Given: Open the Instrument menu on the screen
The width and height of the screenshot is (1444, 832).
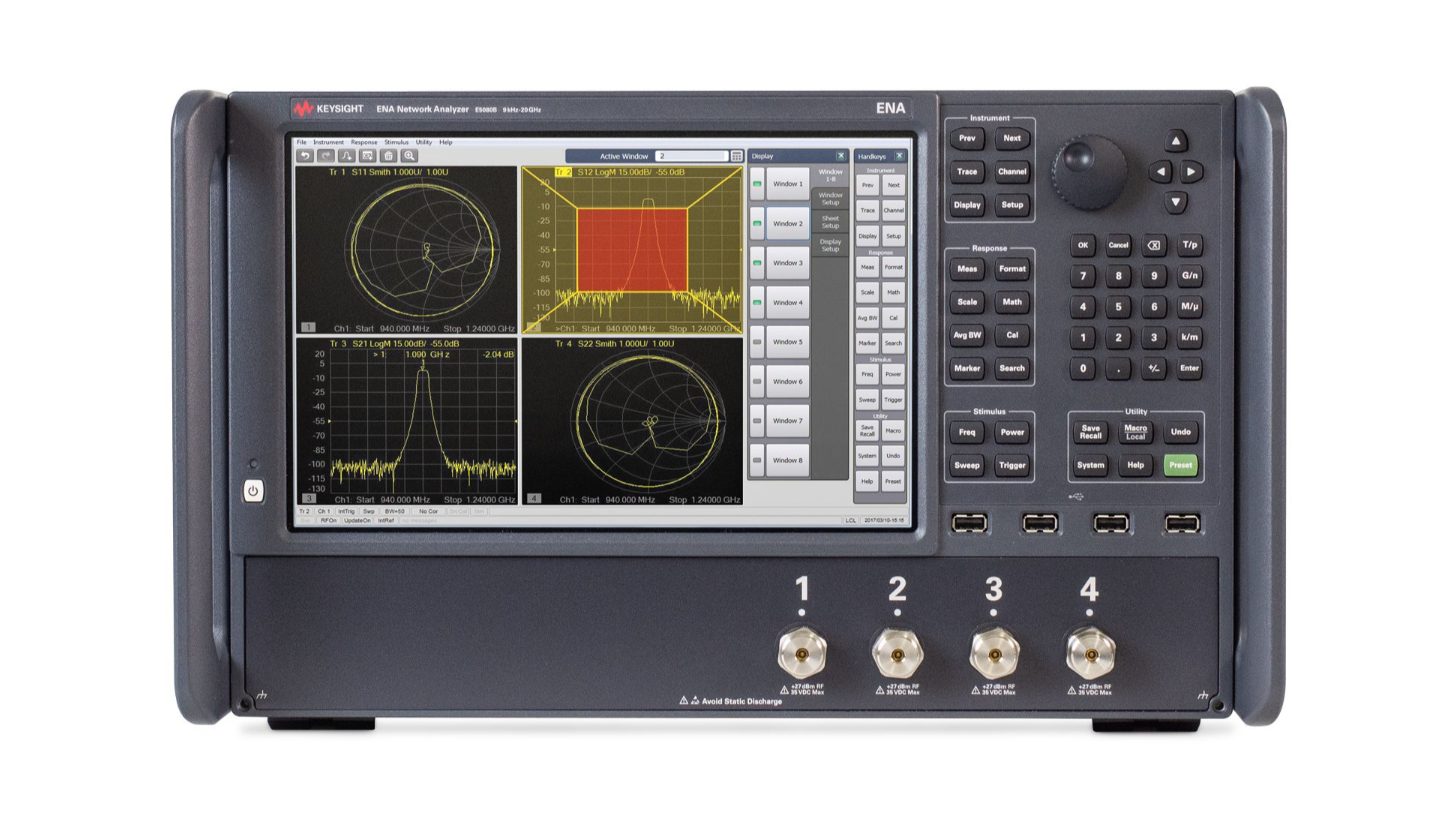Looking at the screenshot, I should [x=328, y=142].
